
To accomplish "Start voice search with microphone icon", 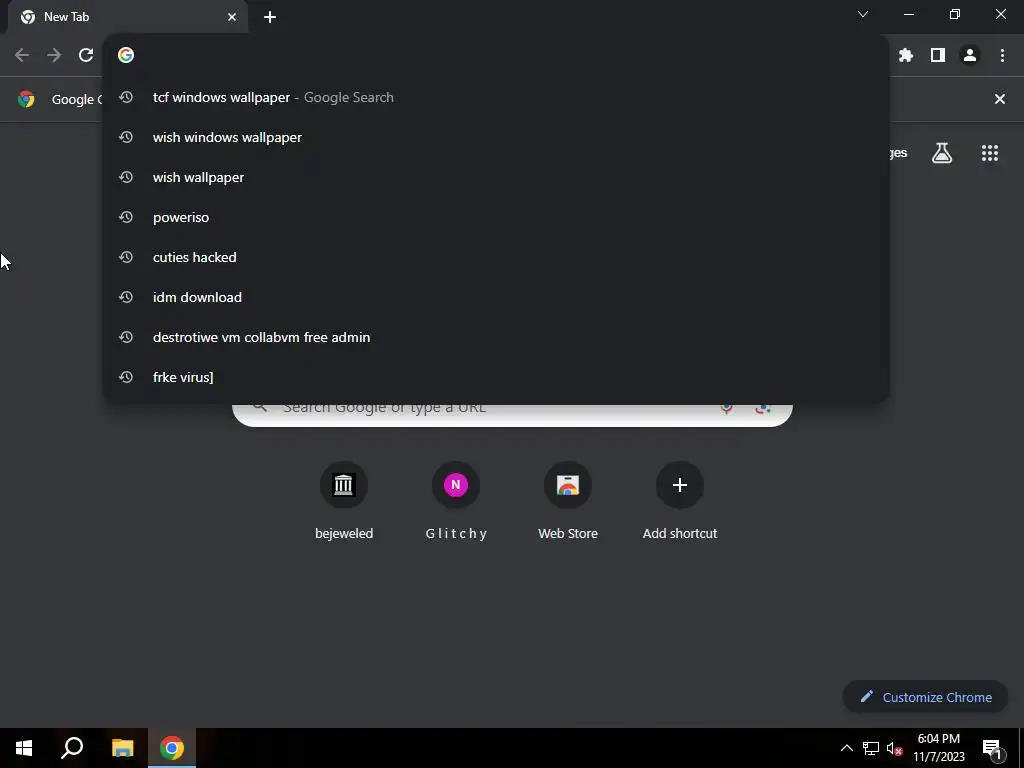I will pyautogui.click(x=726, y=408).
